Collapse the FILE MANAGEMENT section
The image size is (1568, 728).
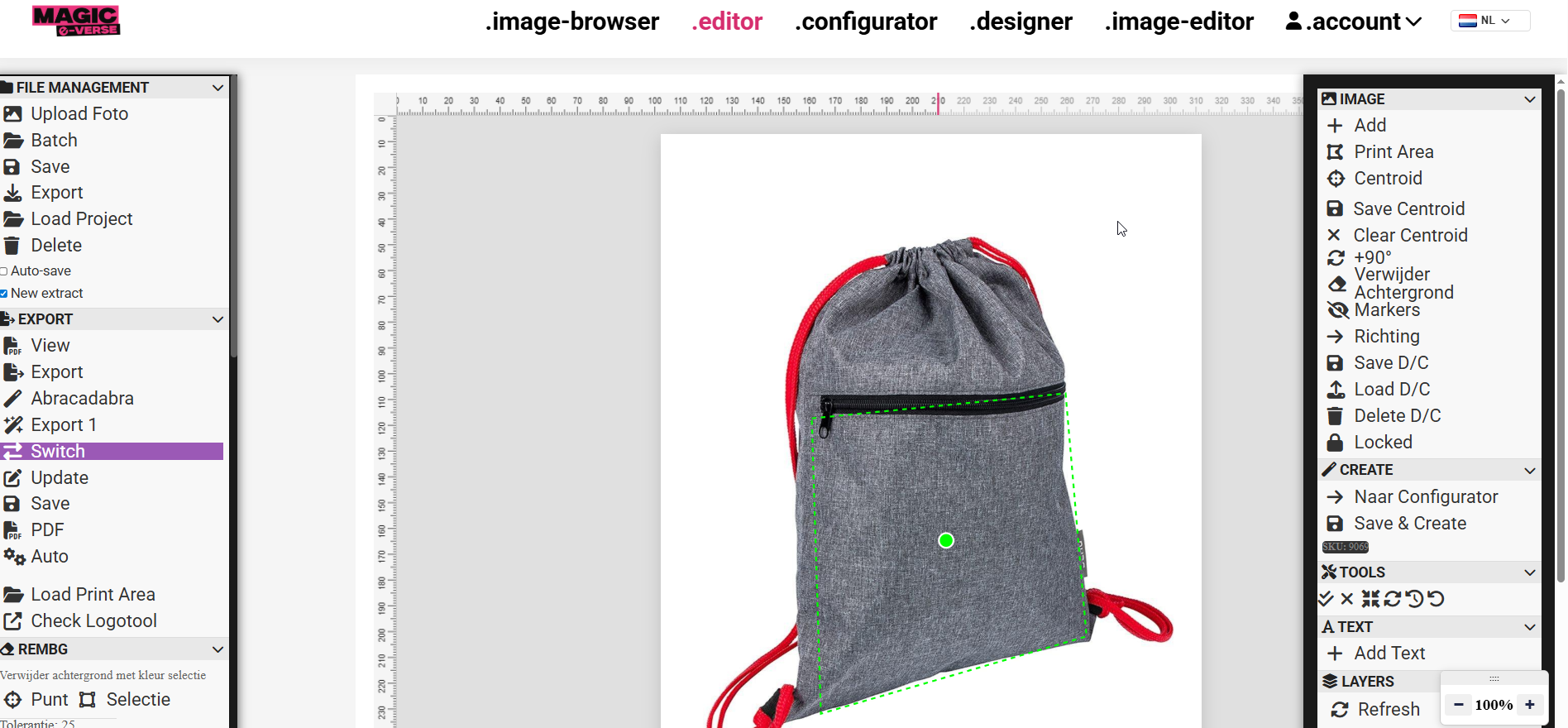[x=218, y=88]
